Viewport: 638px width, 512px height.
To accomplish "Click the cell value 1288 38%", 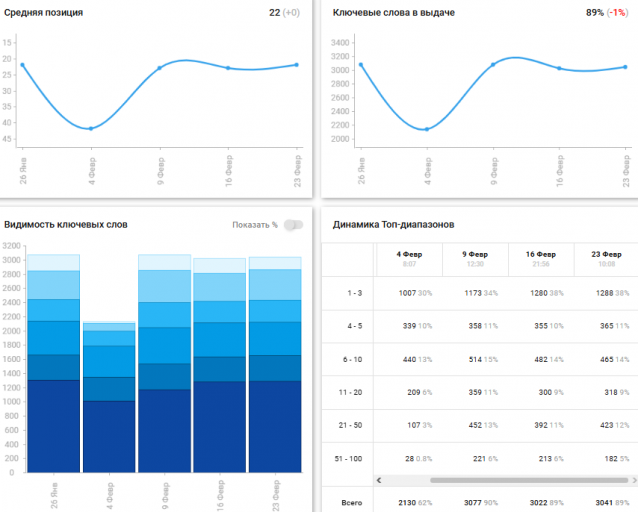I will pos(613,293).
